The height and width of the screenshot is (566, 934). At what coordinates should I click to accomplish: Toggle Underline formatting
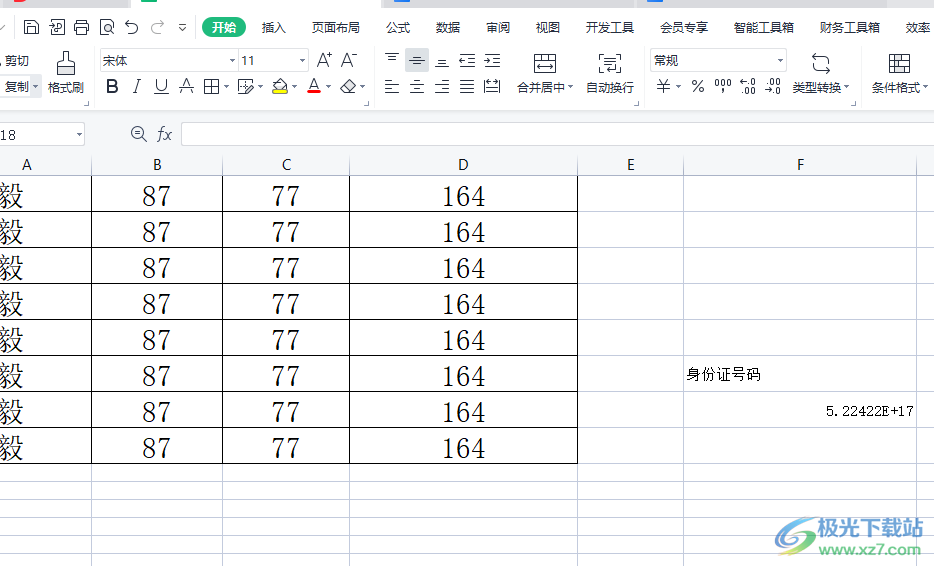pyautogui.click(x=161, y=87)
